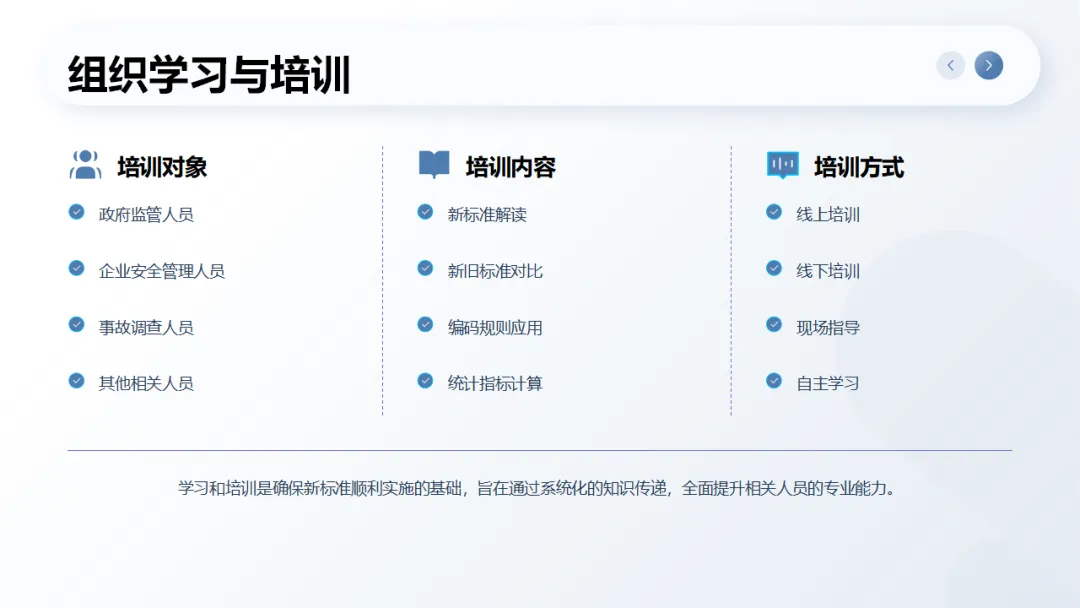This screenshot has height=608, width=1080.
Task: Go to next slide with right arrow
Action: (x=988, y=65)
